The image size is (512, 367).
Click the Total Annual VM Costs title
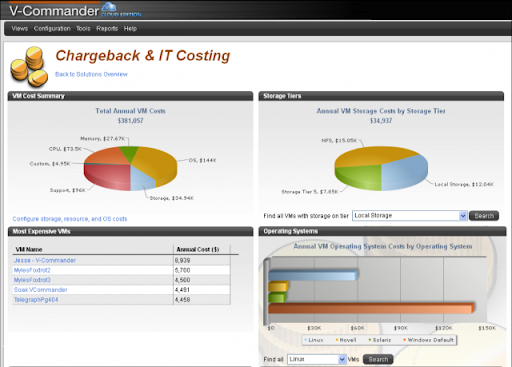(x=130, y=111)
